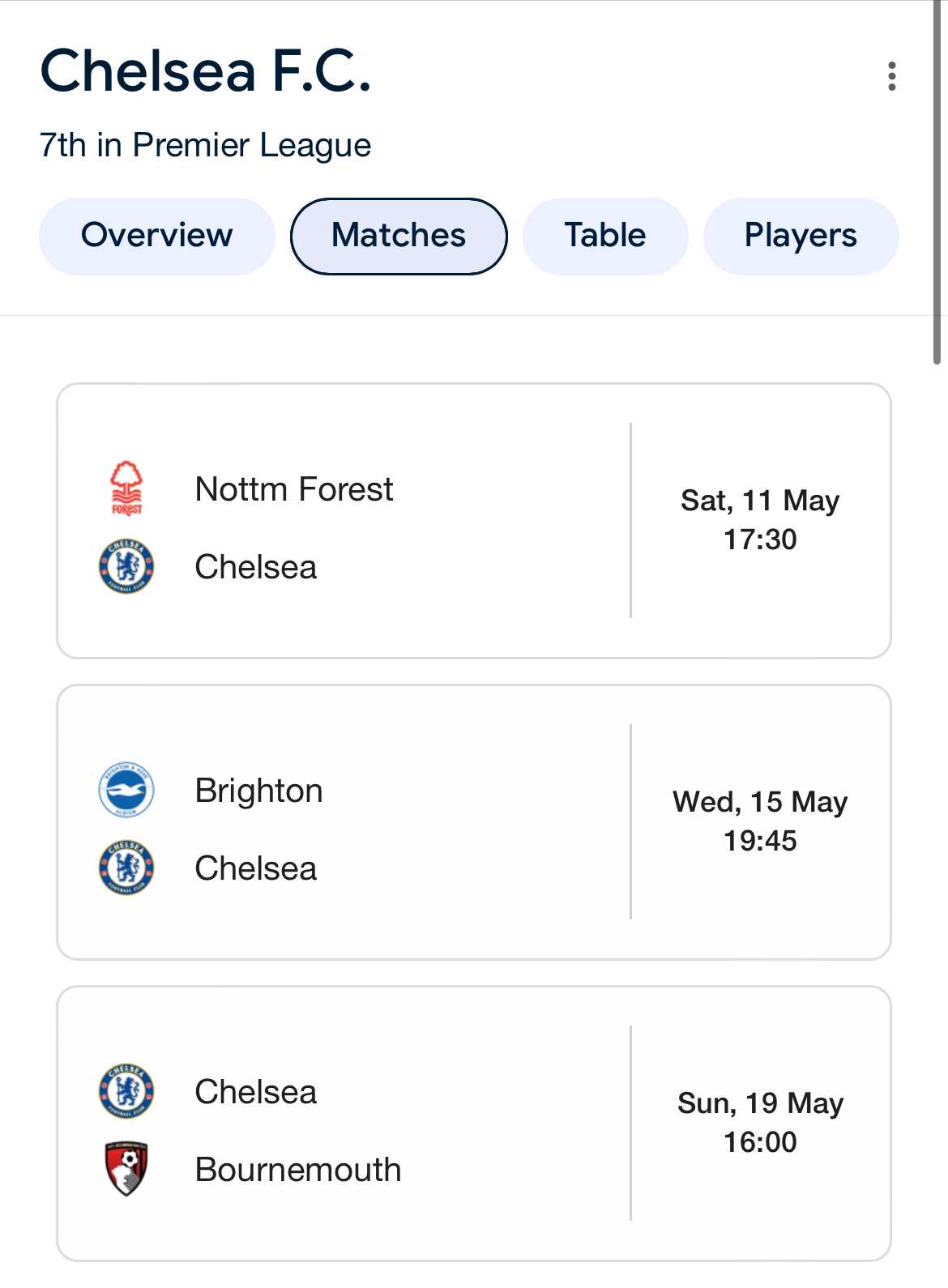Click the Bournemouth club crest
This screenshot has height=1288, width=948.
126,1169
